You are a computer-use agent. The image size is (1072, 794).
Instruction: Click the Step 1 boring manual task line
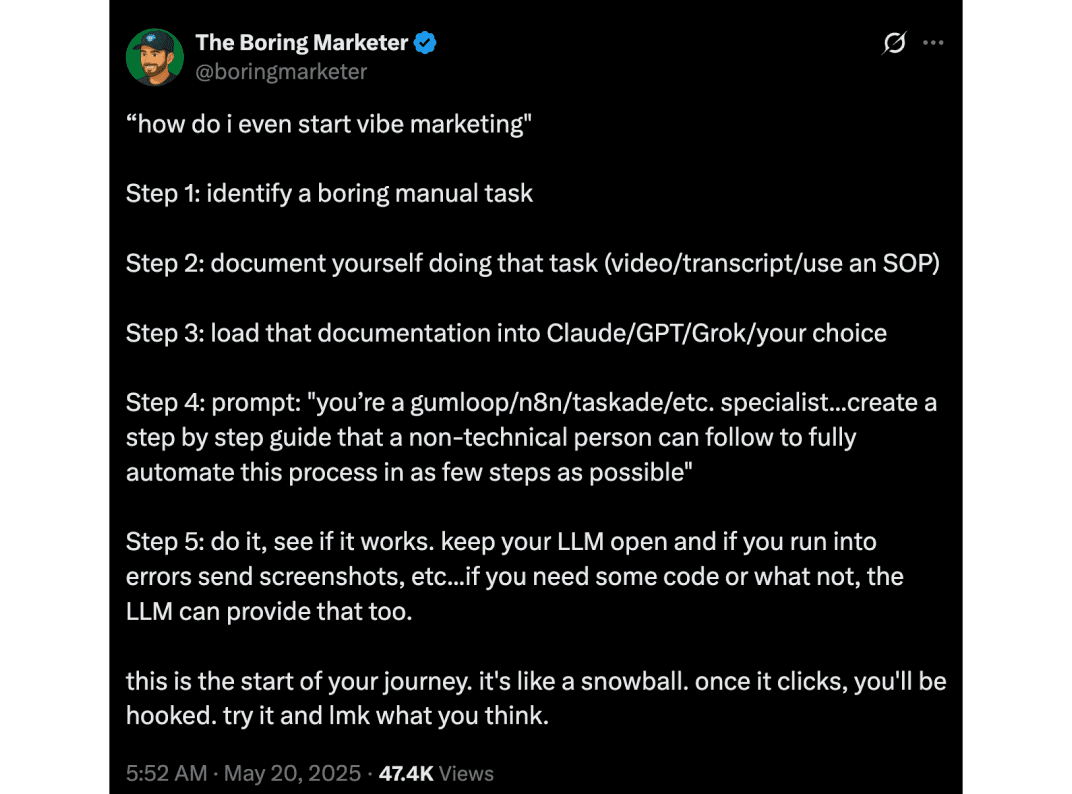click(x=330, y=194)
